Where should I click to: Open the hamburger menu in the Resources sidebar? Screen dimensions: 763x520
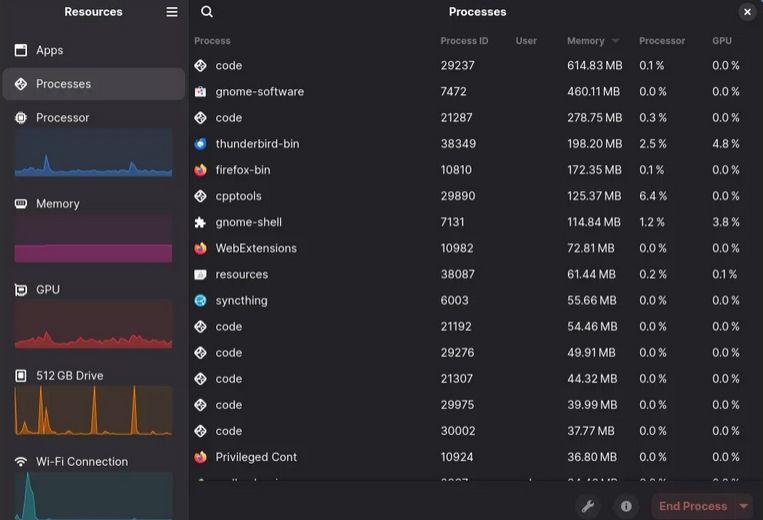[172, 12]
